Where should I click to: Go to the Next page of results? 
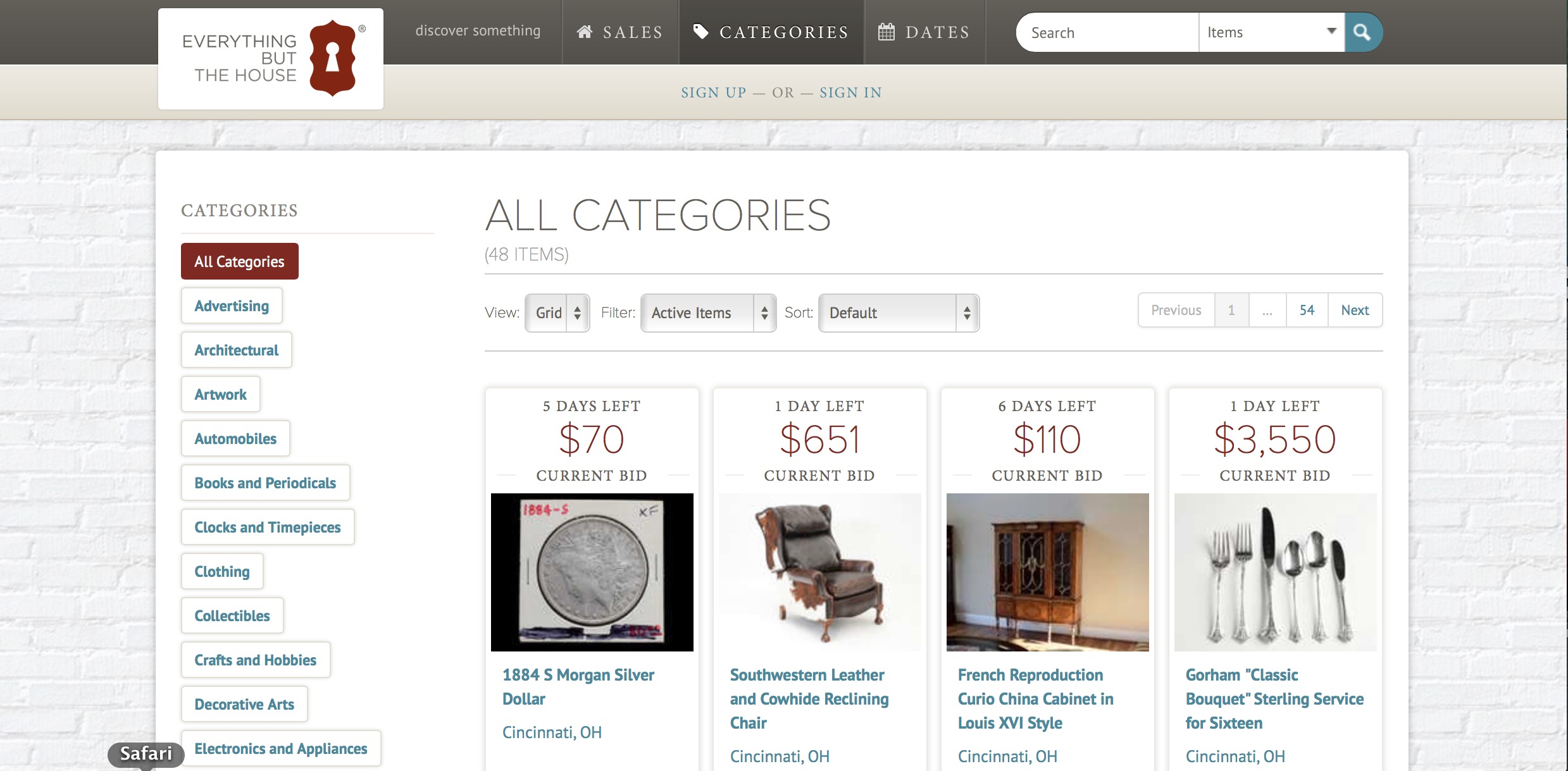click(x=1354, y=310)
